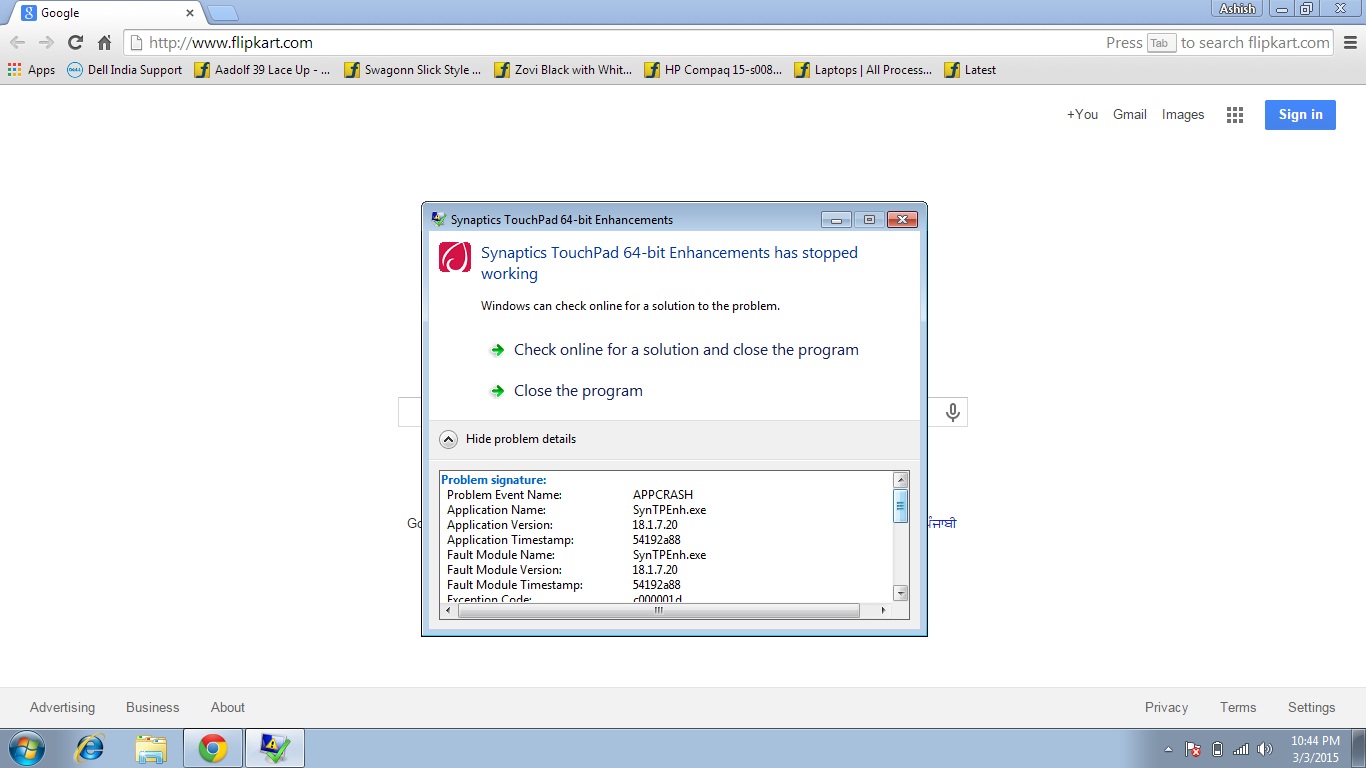Click the error report taskbar icon
Screen dimensions: 1366x768
[274, 748]
